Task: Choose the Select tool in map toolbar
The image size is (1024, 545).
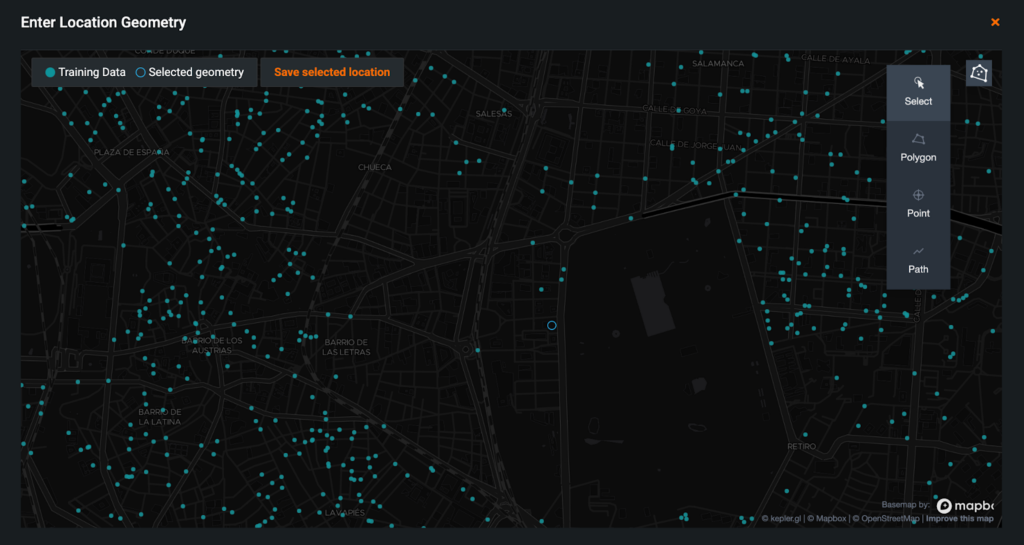Action: [x=918, y=92]
